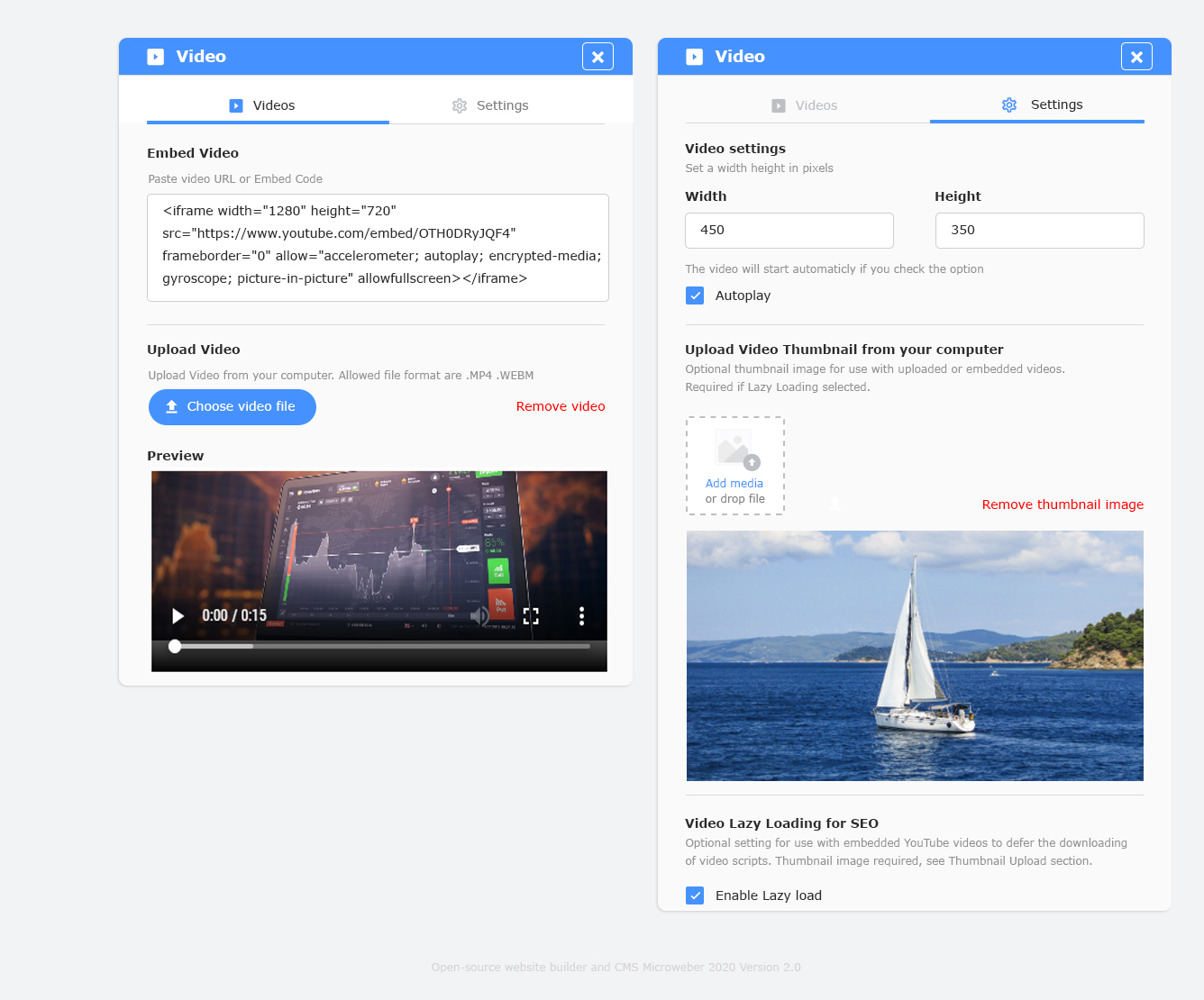Close the left Video panel
This screenshot has width=1204, height=1000.
[597, 57]
